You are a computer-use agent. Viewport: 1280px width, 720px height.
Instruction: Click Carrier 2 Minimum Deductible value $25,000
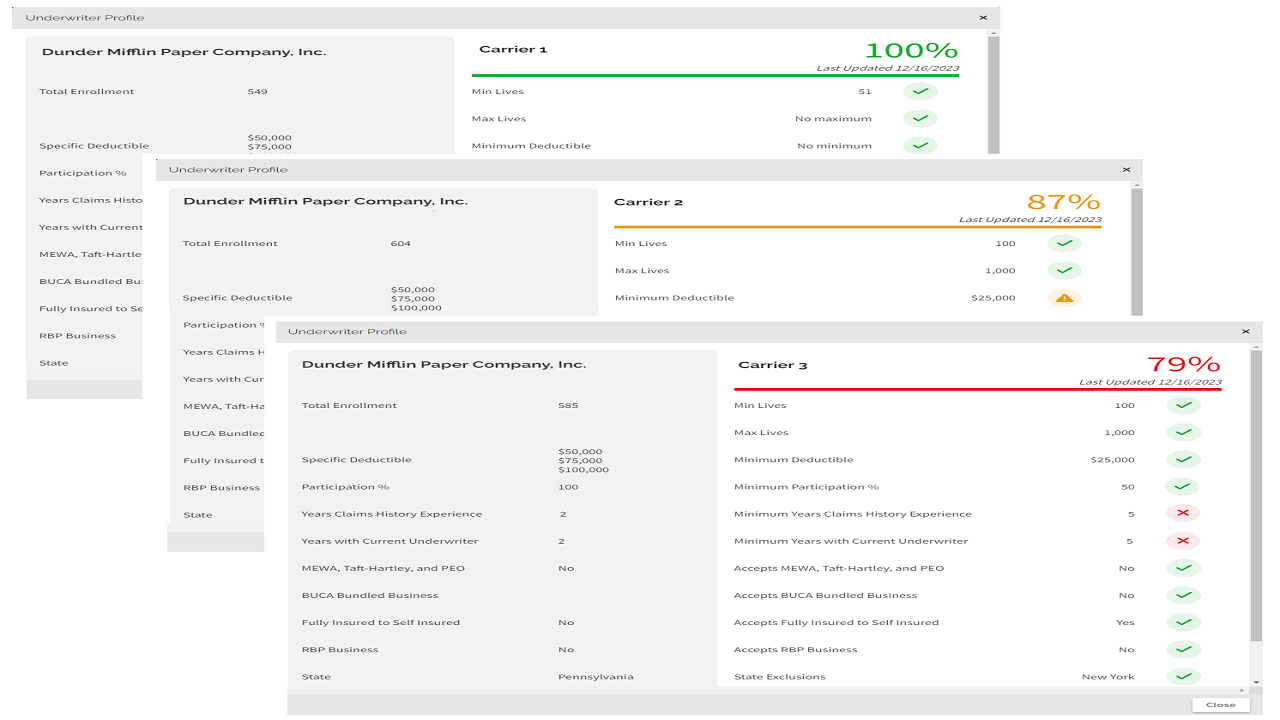(x=993, y=298)
